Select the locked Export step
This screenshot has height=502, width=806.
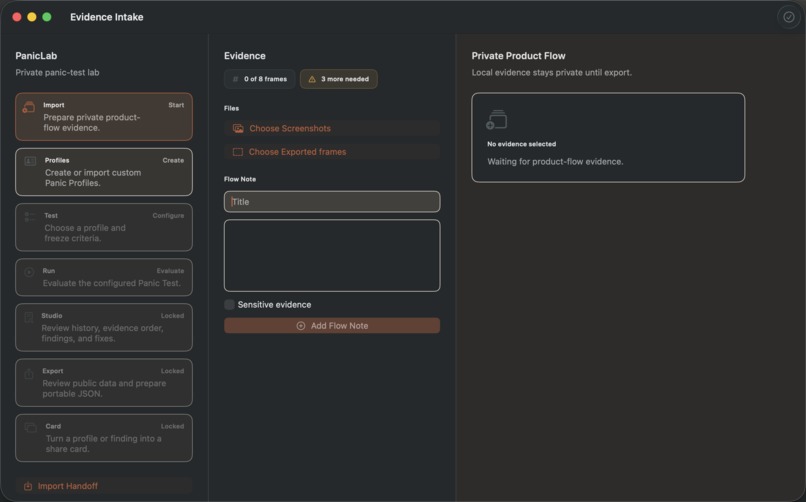pyautogui.click(x=104, y=383)
